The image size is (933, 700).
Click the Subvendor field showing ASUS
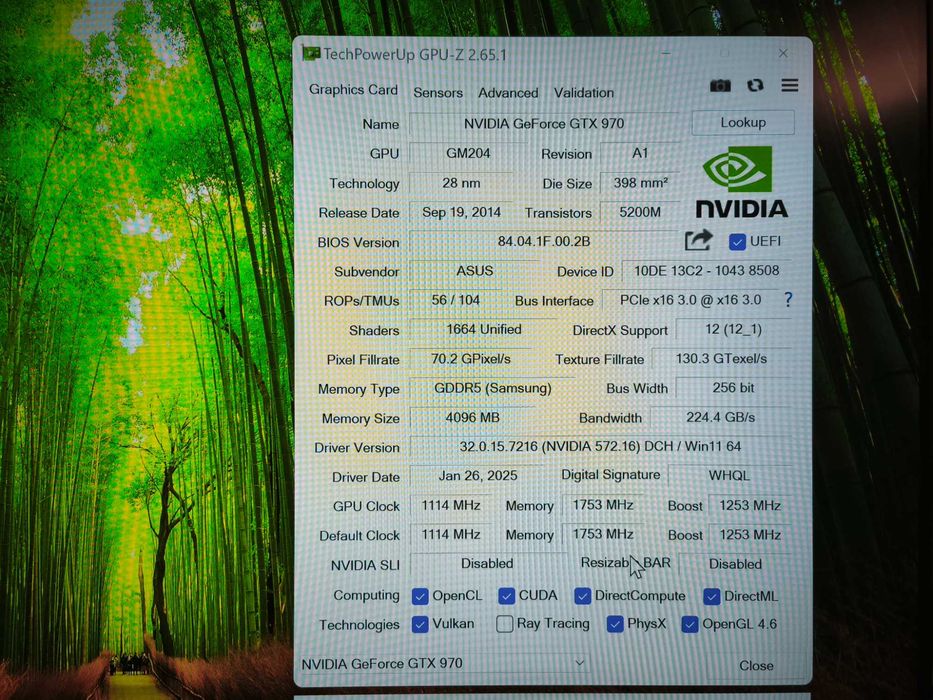coord(474,271)
